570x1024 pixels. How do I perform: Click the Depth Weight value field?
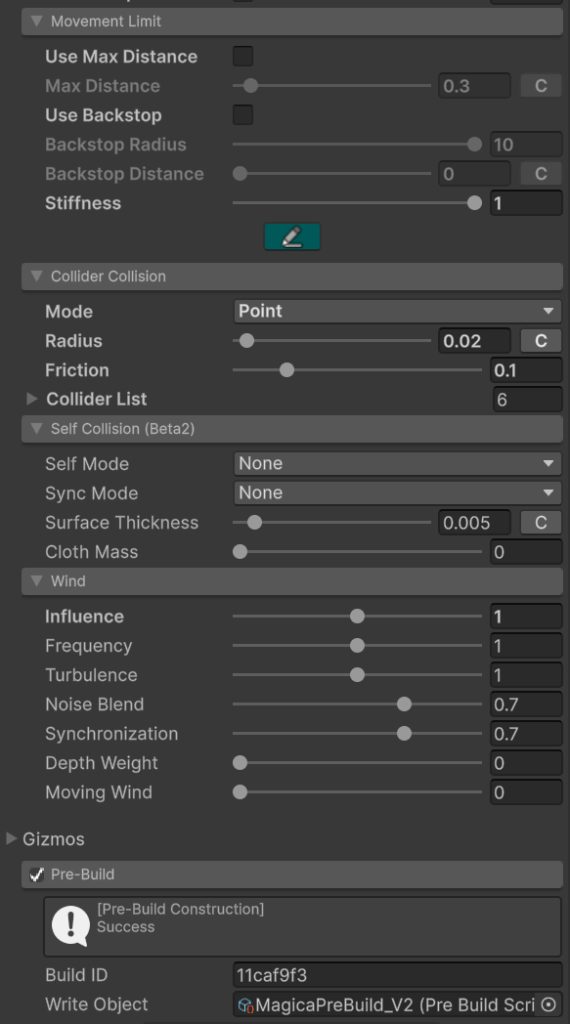526,763
